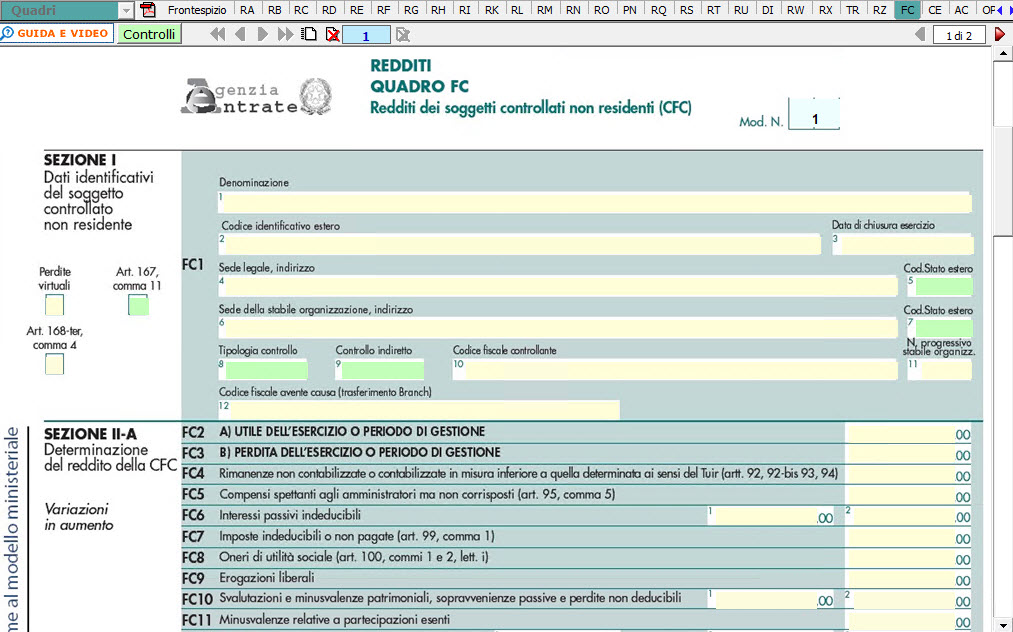Open GUIDA E VIDEO help
Screen dimensions: 1013x632
[x=57, y=33]
